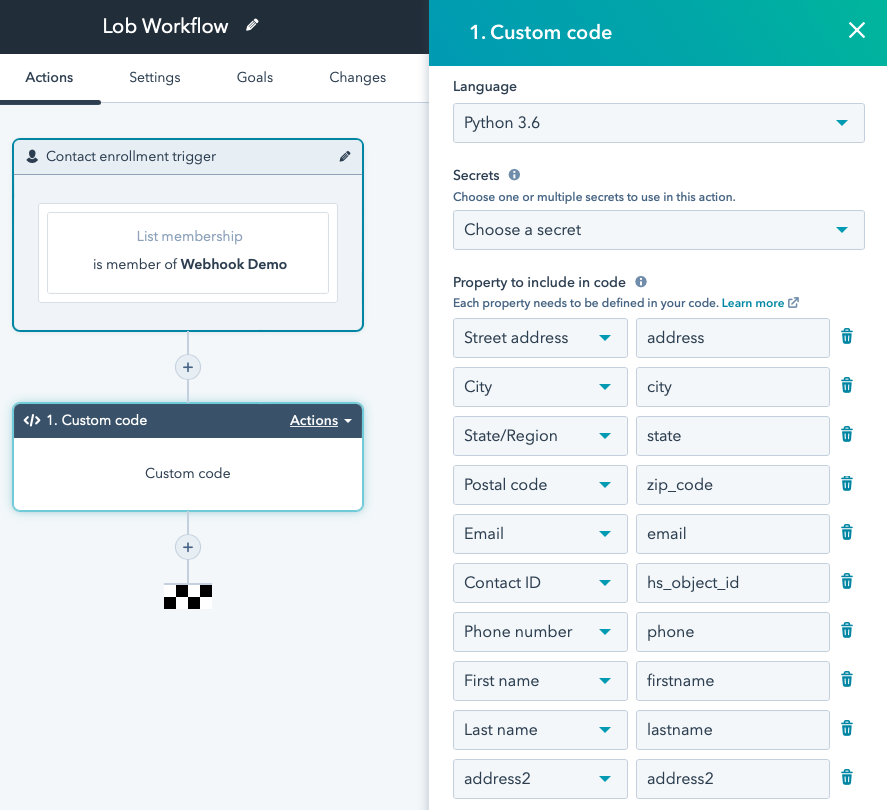This screenshot has width=887, height=810.
Task: Expand the Choose a secret dropdown
Action: coord(658,230)
